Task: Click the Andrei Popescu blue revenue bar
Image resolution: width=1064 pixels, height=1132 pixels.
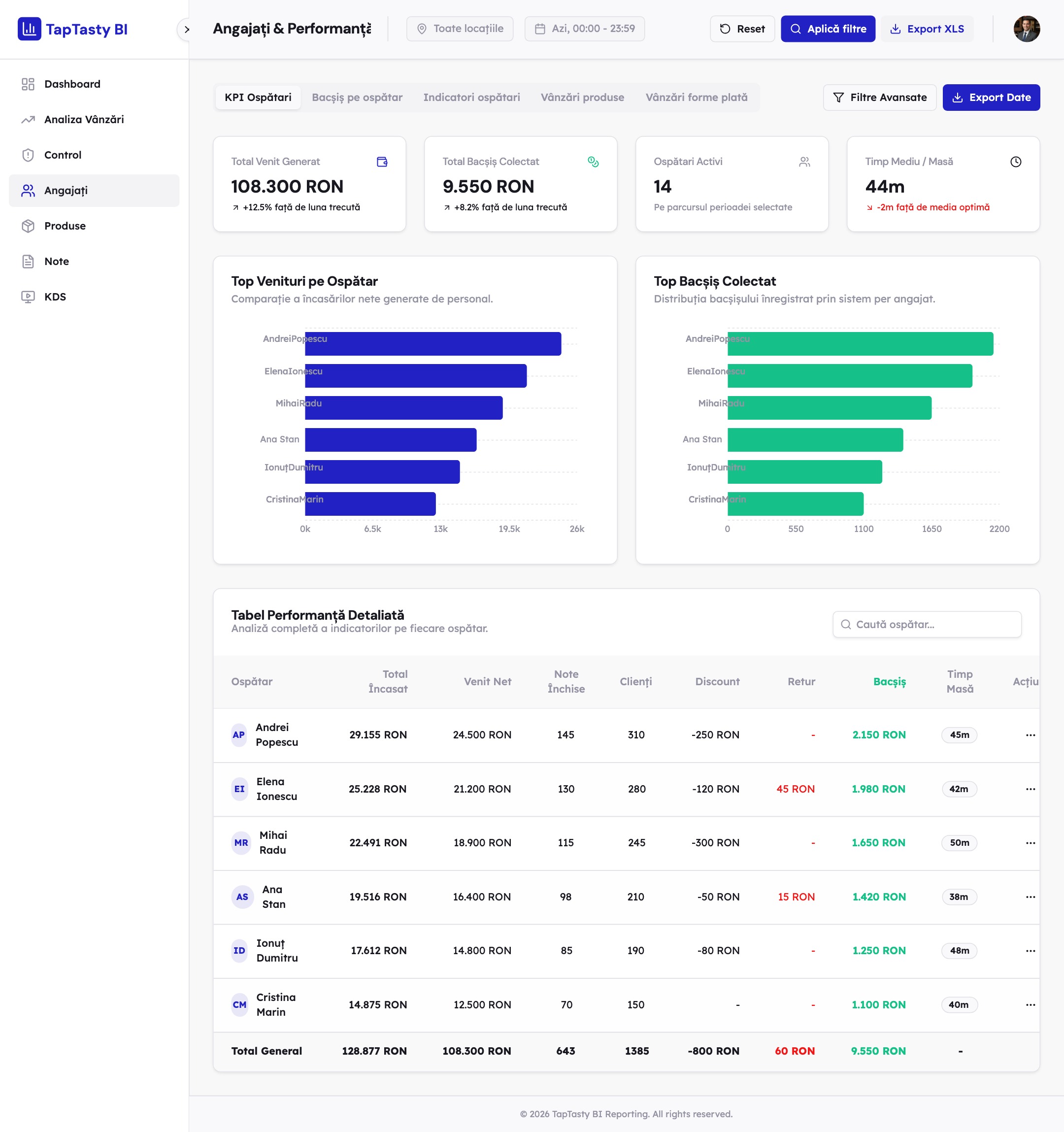Action: [433, 344]
